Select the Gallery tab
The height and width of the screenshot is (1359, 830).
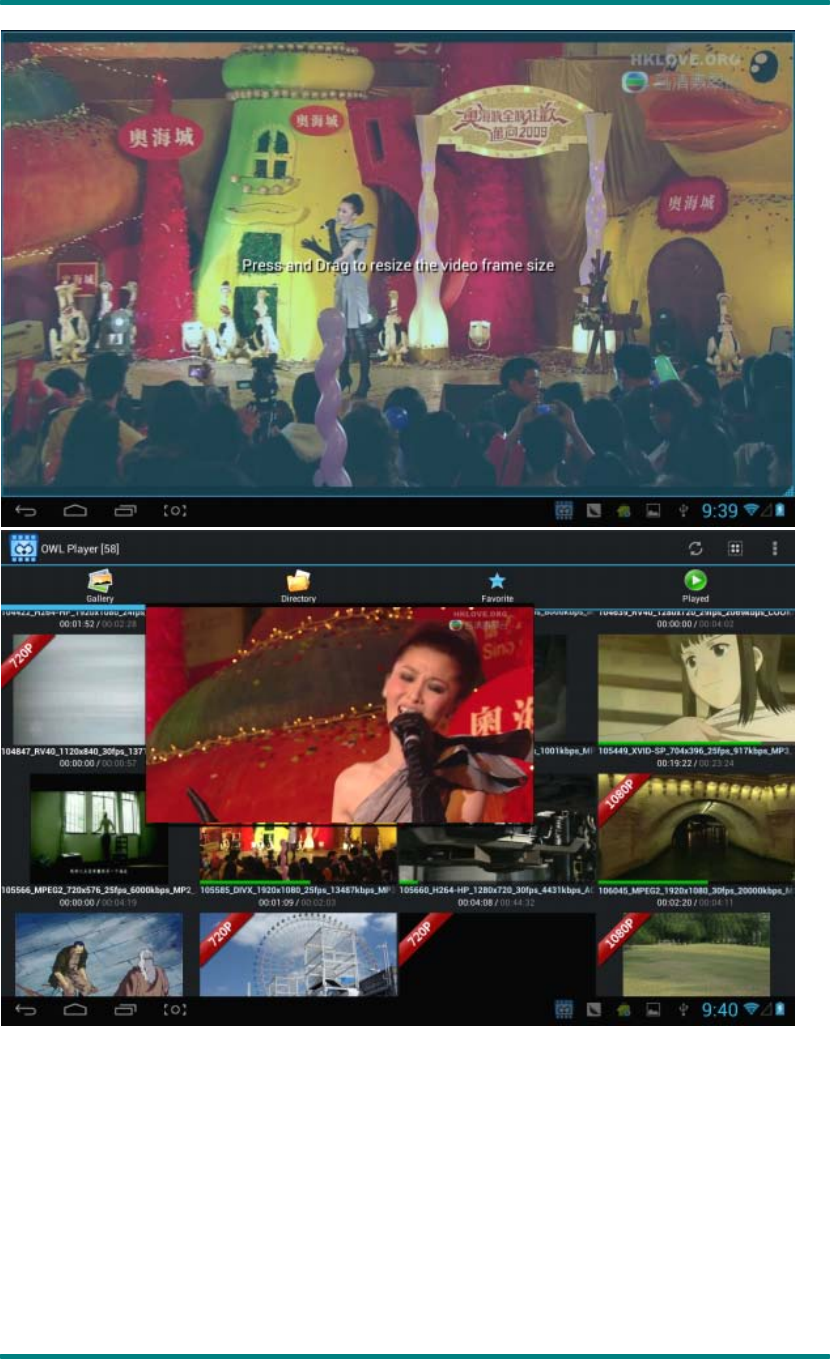(100, 585)
